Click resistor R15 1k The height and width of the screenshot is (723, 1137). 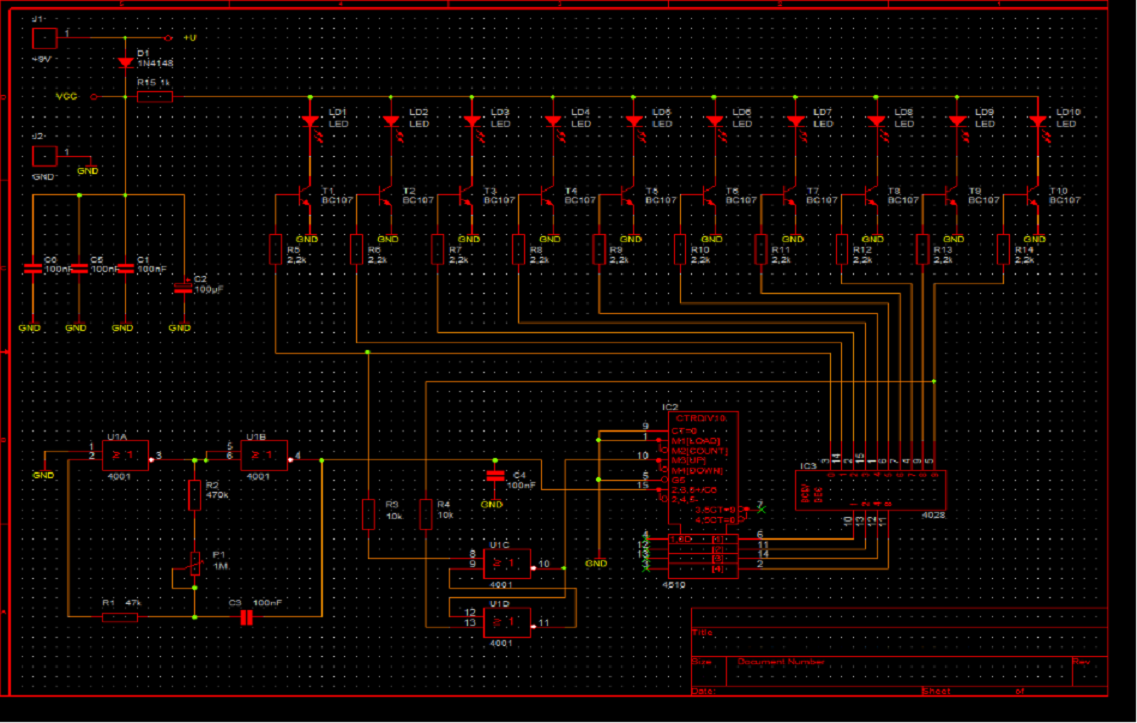tap(155, 96)
